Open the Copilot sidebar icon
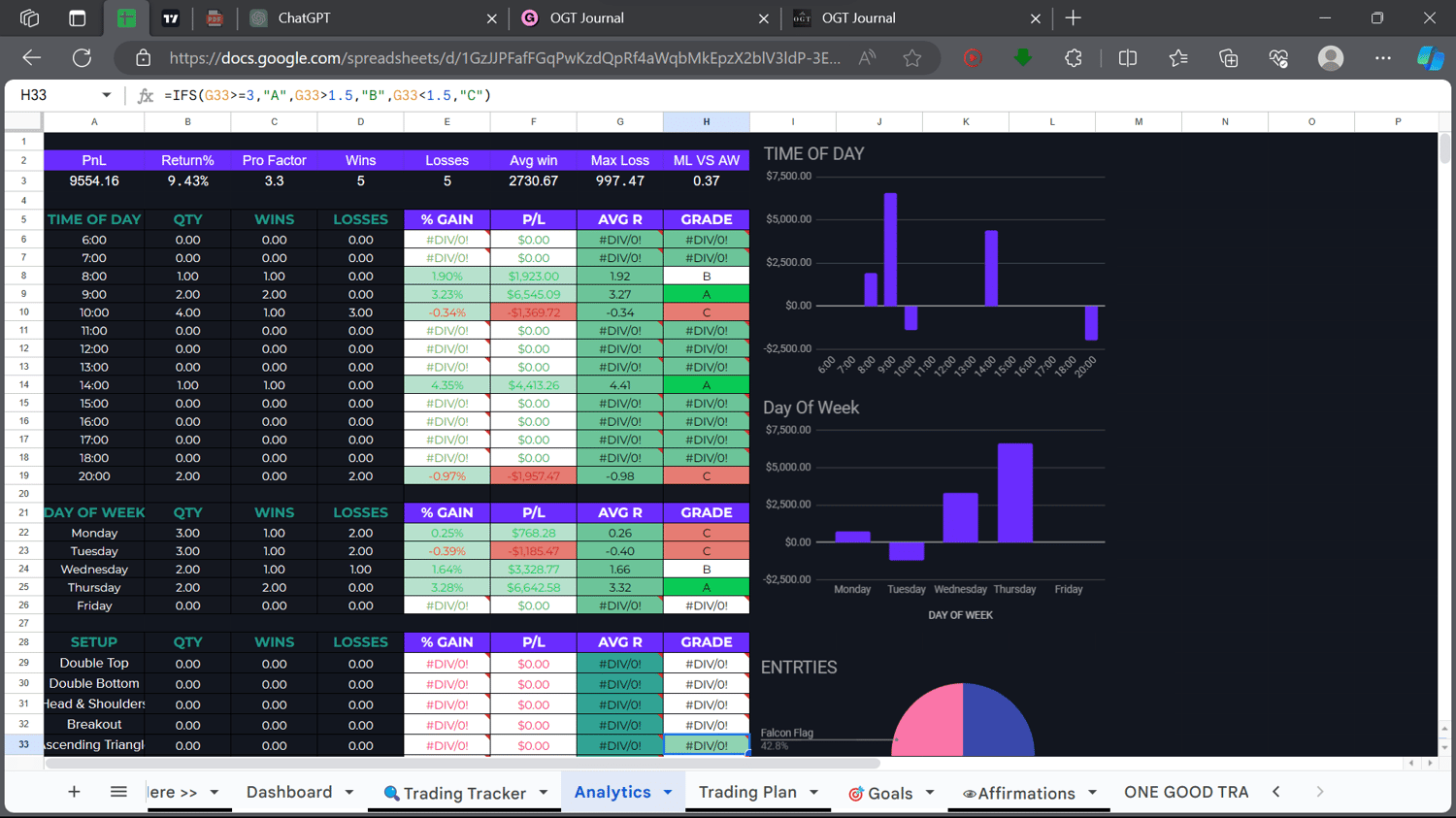Image resolution: width=1456 pixels, height=818 pixels. pyautogui.click(x=1430, y=58)
